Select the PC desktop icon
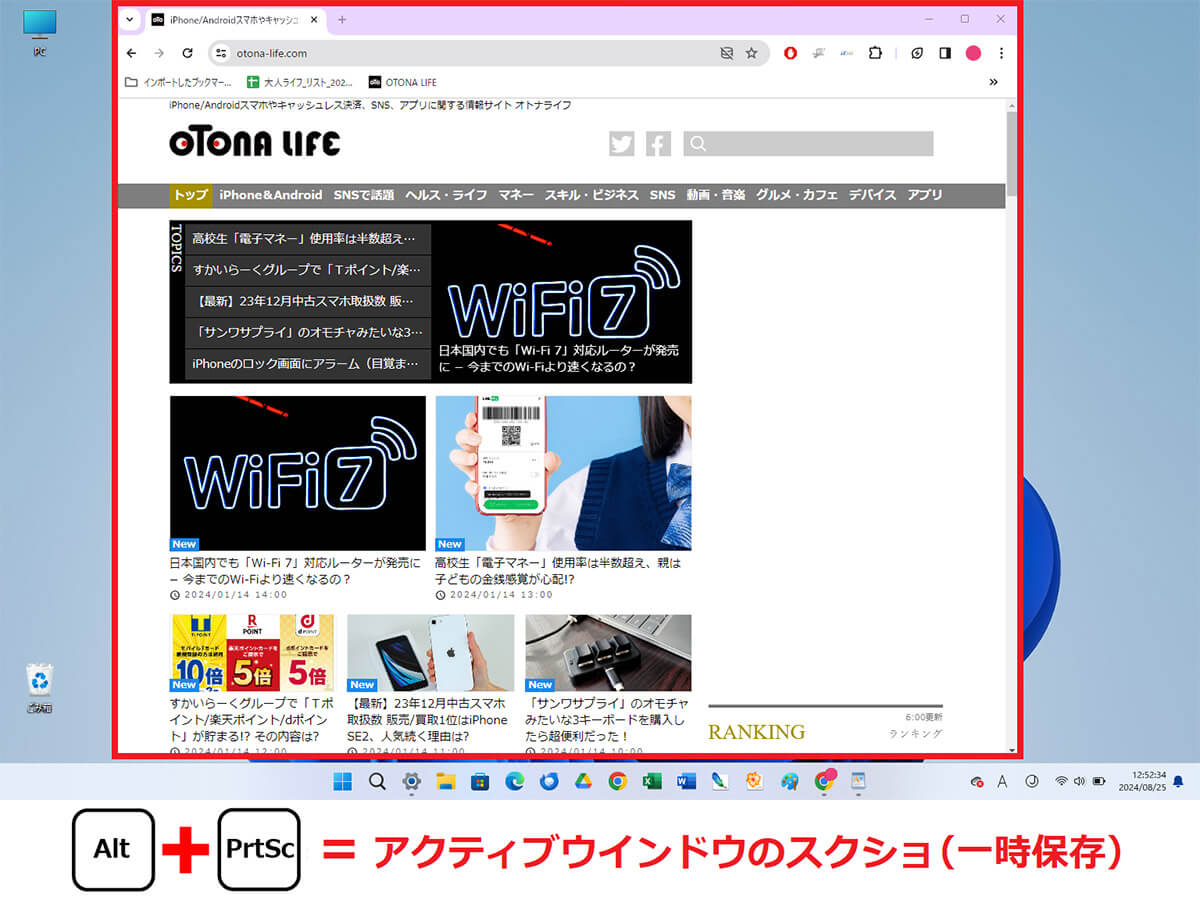Viewport: 1200px width, 903px height. click(x=40, y=33)
